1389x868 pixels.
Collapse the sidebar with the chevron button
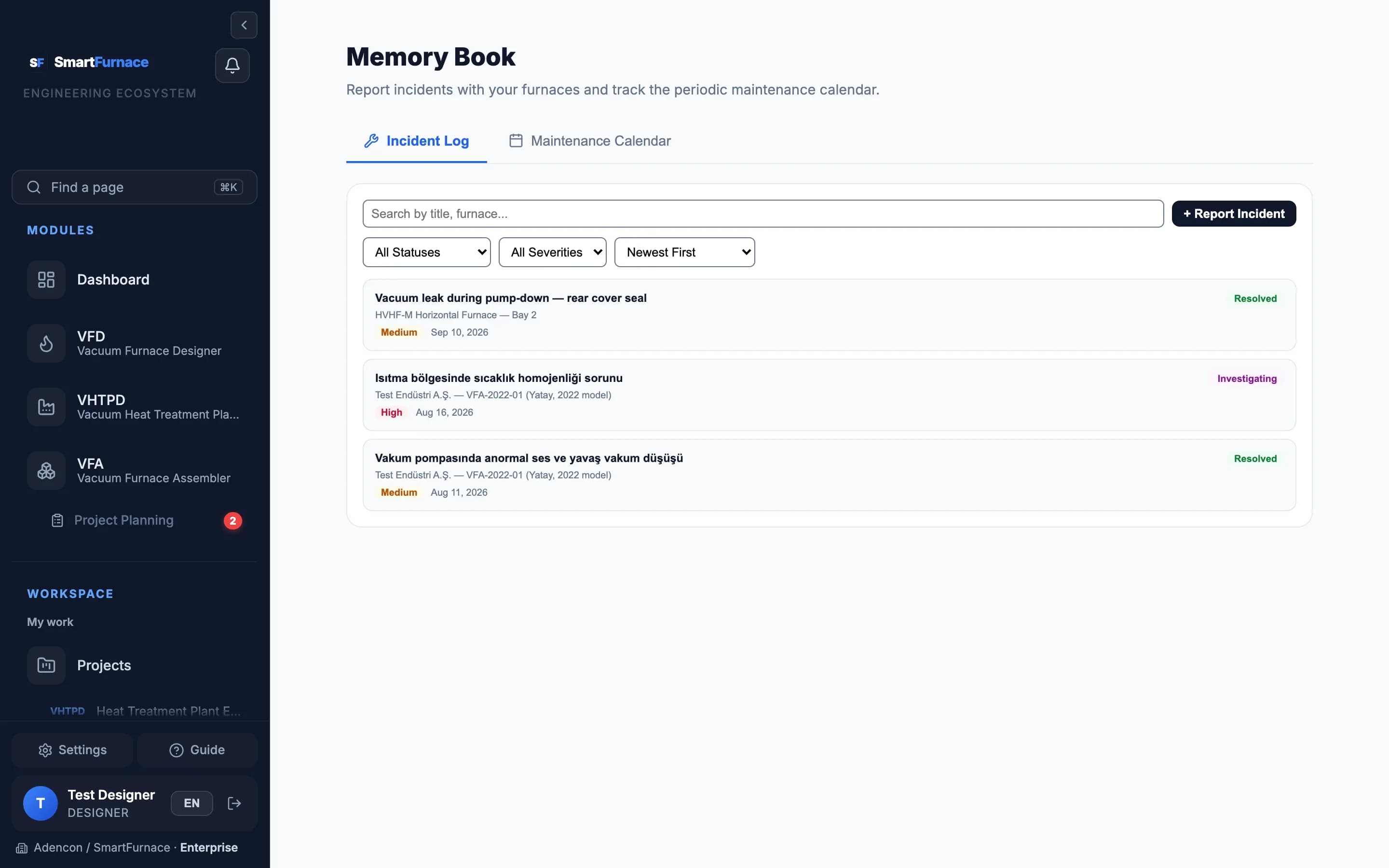(x=244, y=25)
